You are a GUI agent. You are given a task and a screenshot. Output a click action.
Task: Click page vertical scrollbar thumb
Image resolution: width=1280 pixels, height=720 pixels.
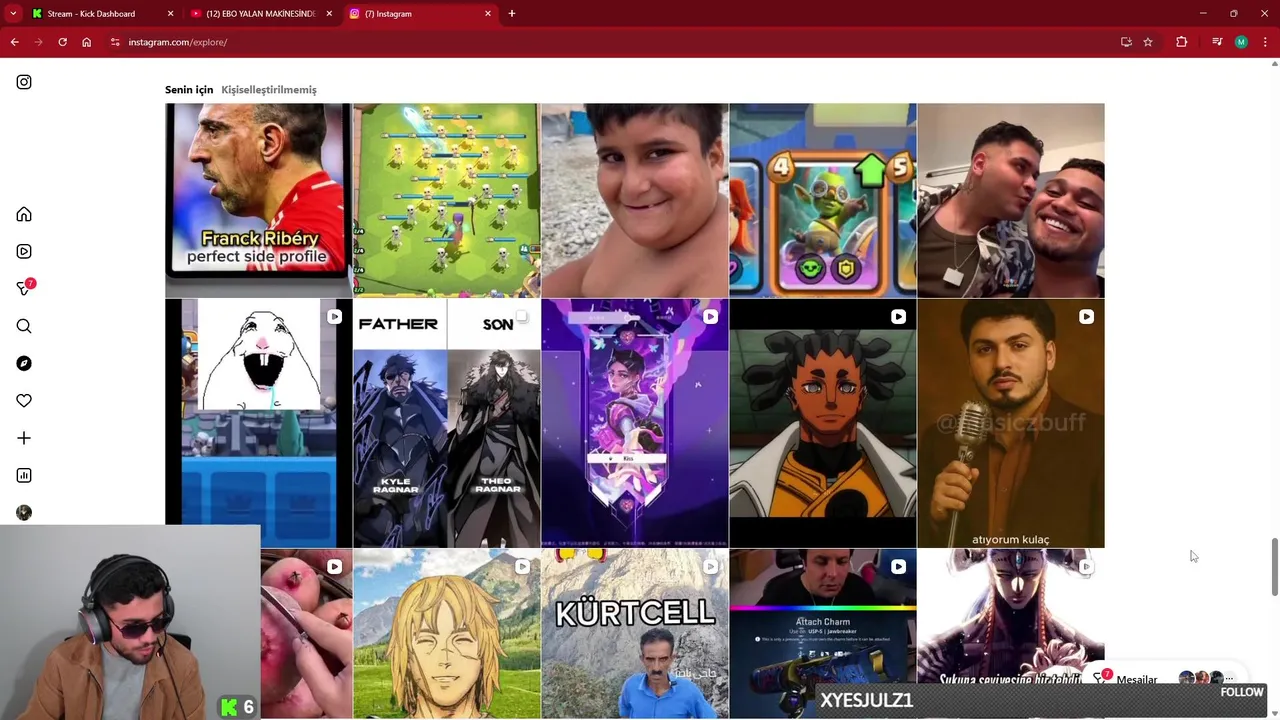pyautogui.click(x=1275, y=567)
